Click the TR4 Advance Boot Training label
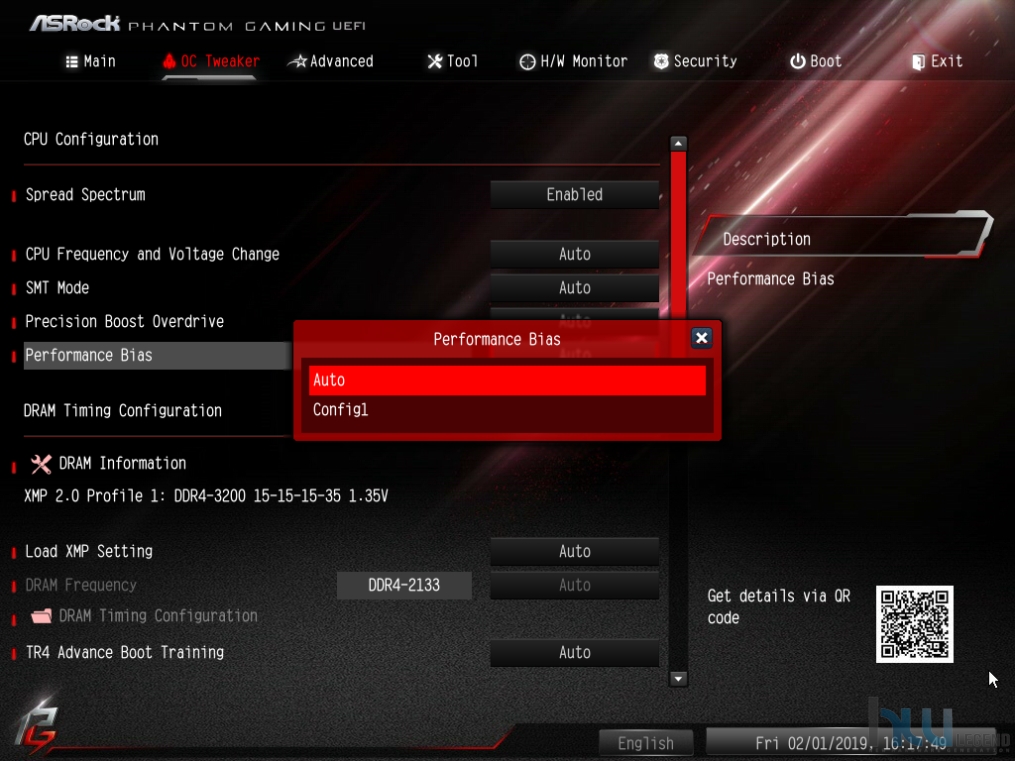Screen dimensions: 1015x761 124,653
